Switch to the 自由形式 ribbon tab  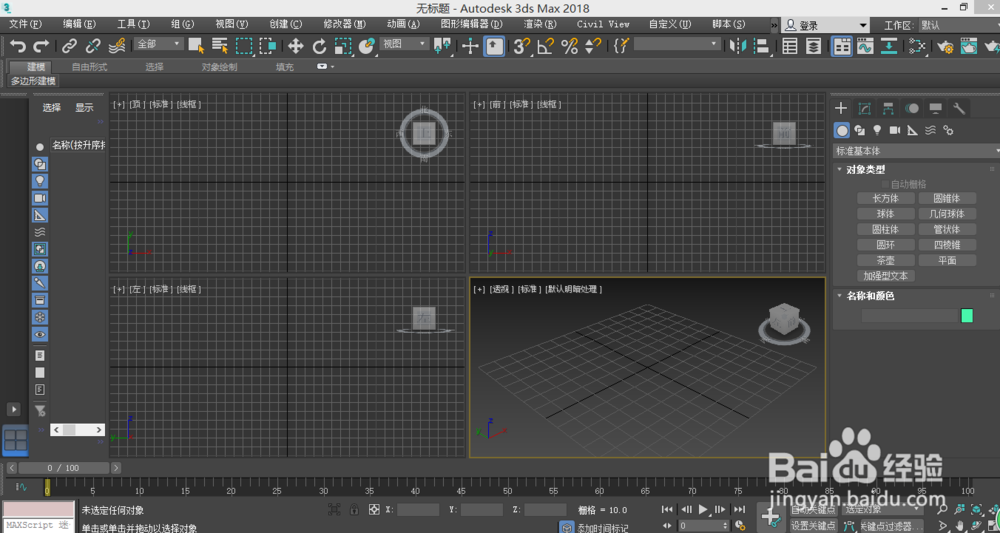[x=89, y=66]
